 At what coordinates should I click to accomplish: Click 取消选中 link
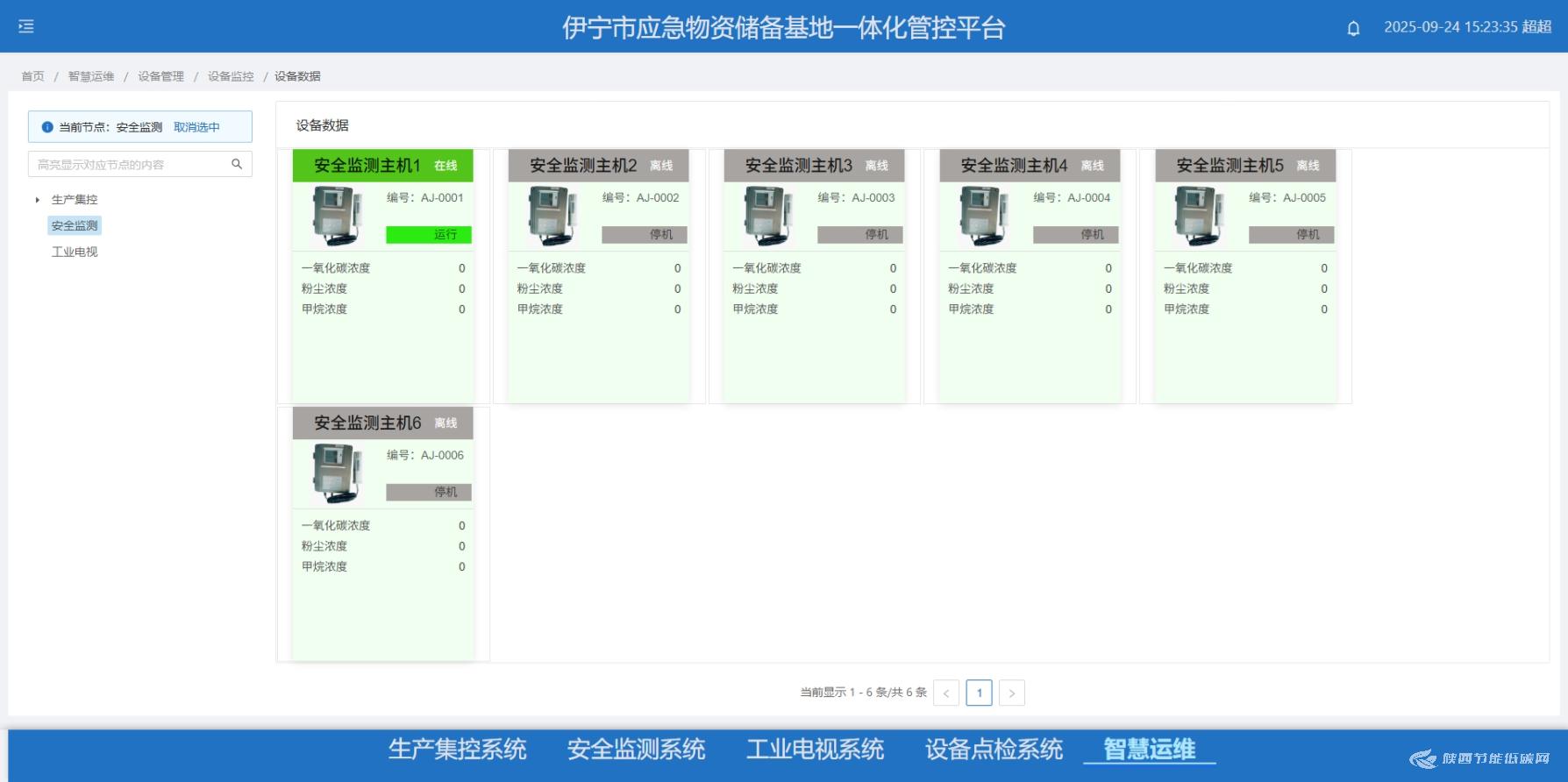pos(196,127)
